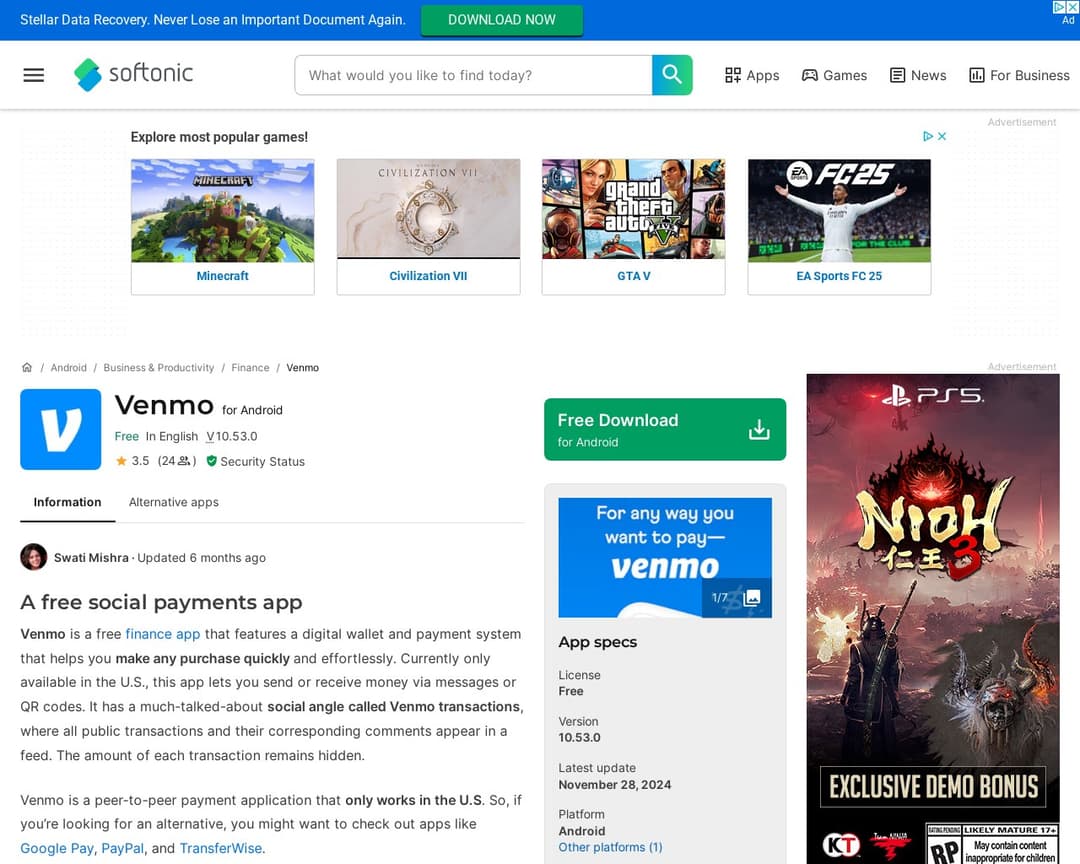Open the hamburger menu icon

coord(34,75)
